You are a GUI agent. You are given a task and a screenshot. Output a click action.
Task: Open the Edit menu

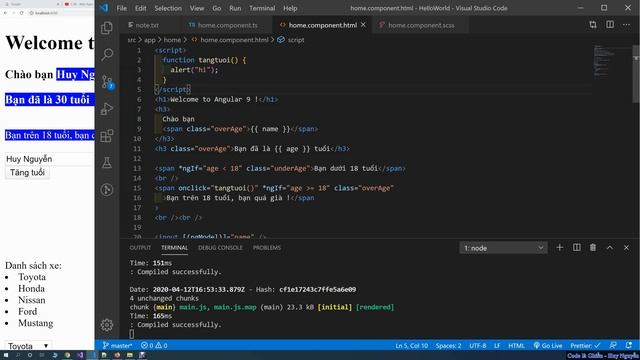point(140,8)
